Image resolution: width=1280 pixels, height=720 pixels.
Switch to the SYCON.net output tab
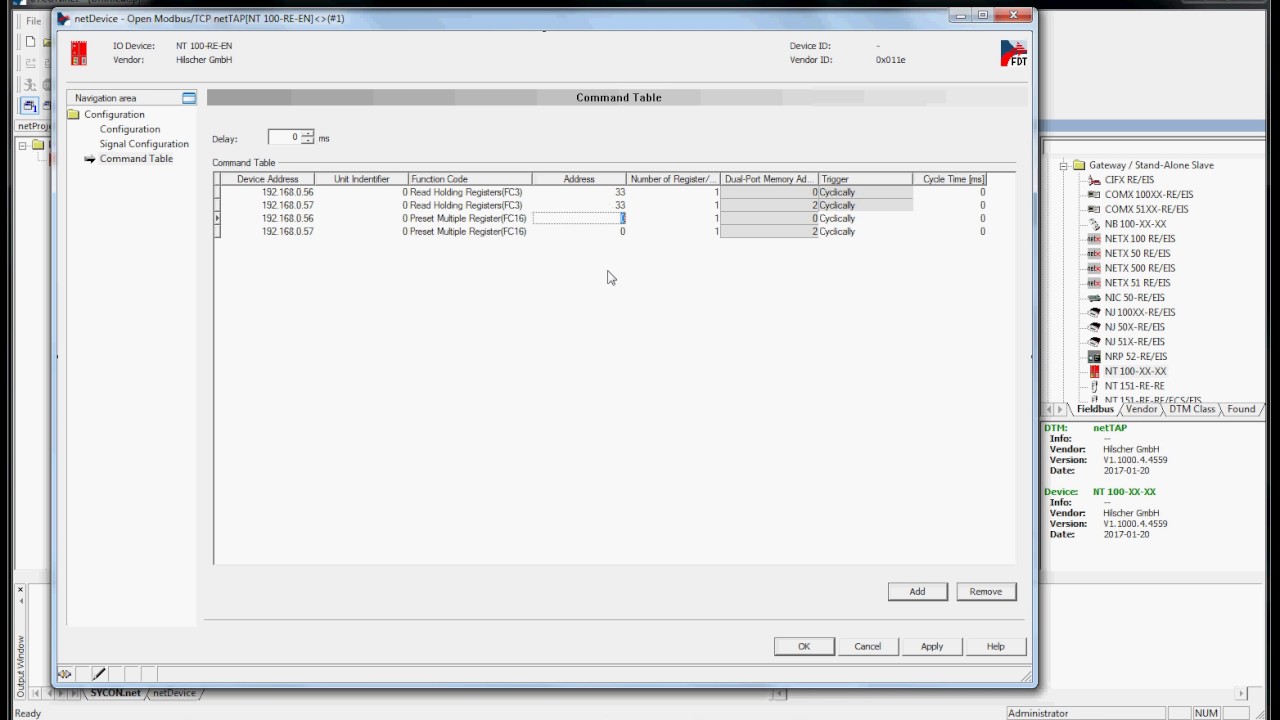point(115,693)
